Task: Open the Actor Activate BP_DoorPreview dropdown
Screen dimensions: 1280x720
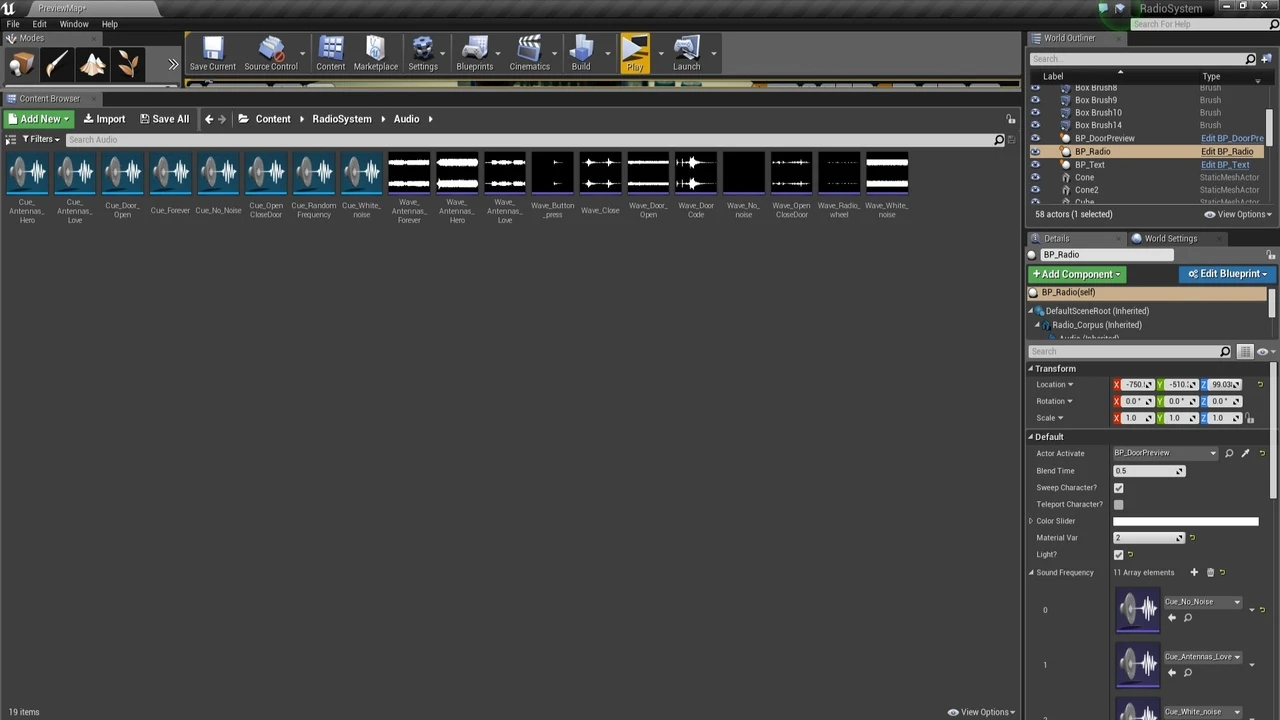Action: [x=1165, y=453]
